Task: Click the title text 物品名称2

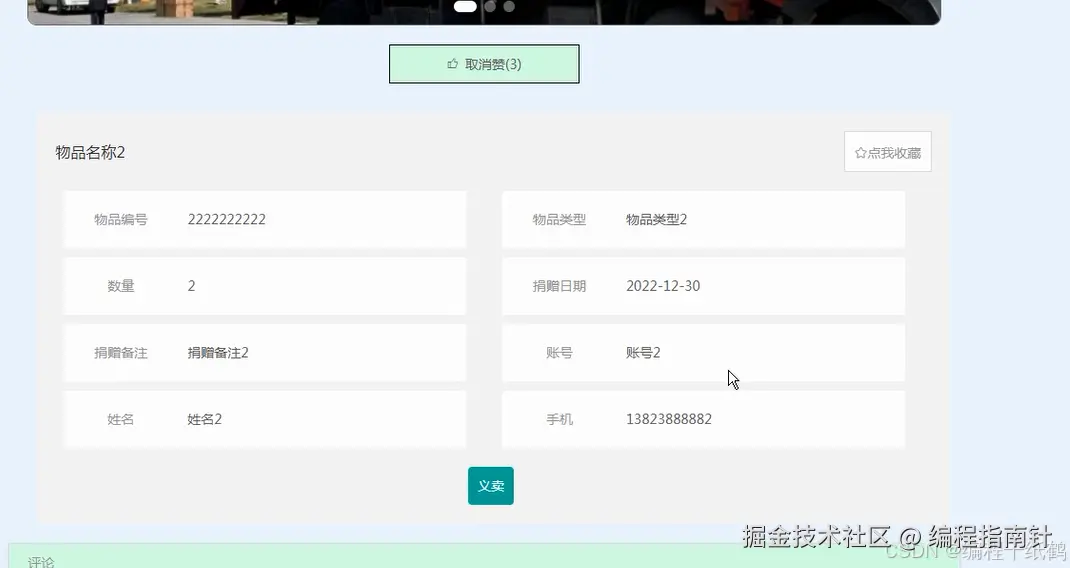Action: (90, 152)
